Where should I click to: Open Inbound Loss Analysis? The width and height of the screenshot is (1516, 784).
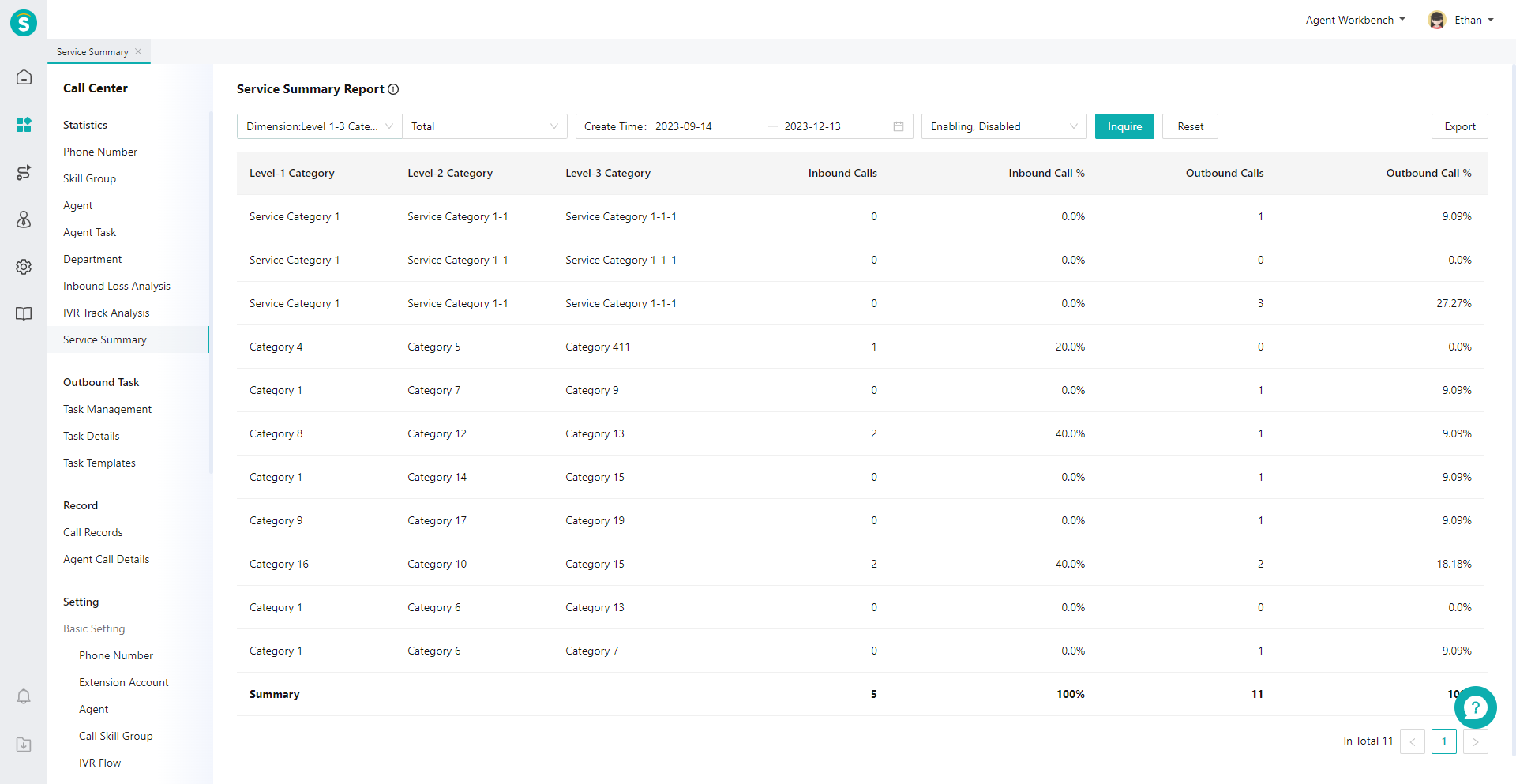117,286
